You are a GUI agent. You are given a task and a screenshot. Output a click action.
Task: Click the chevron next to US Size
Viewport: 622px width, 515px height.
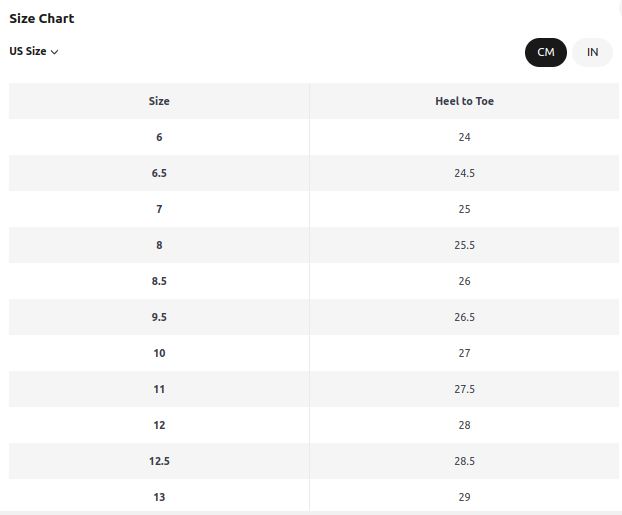[x=55, y=52]
